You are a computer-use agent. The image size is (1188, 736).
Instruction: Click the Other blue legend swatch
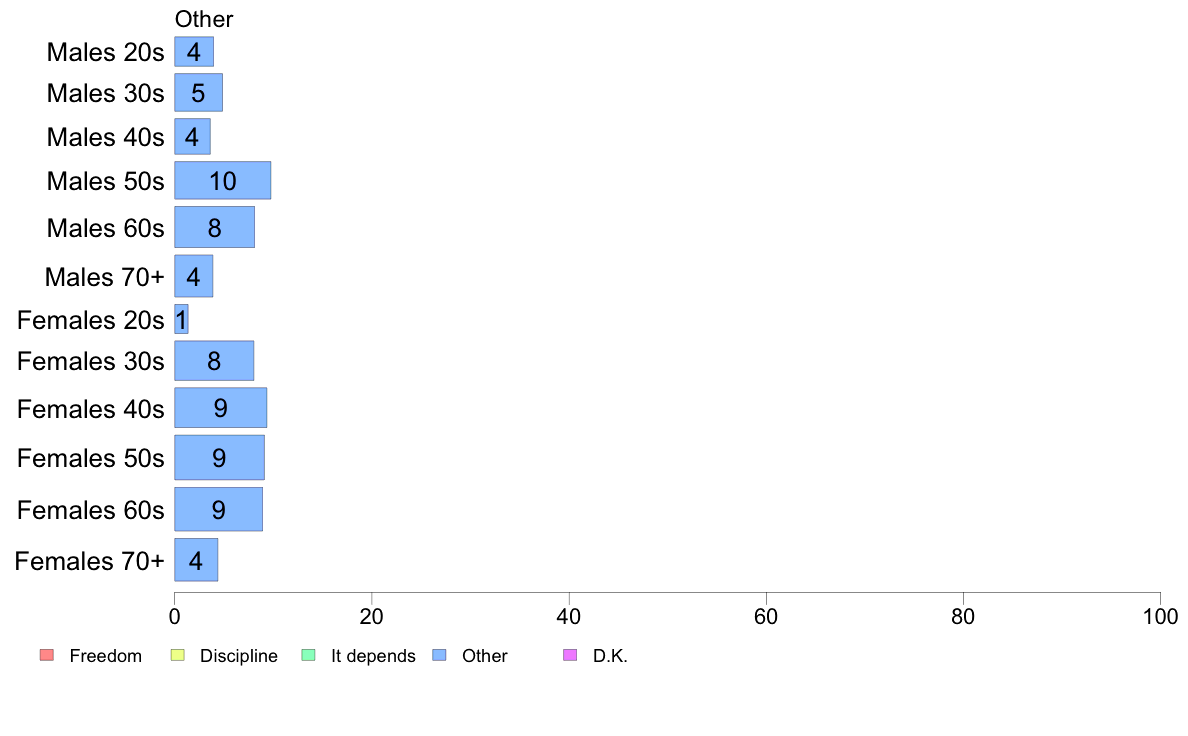[439, 655]
